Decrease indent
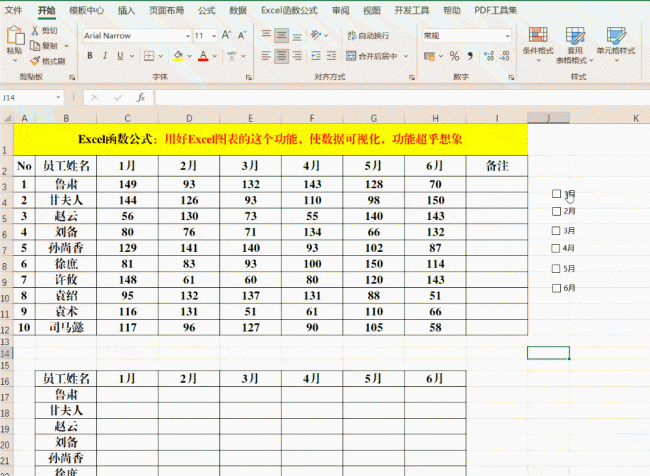Viewport: 650px width, 476px height. [x=316, y=56]
